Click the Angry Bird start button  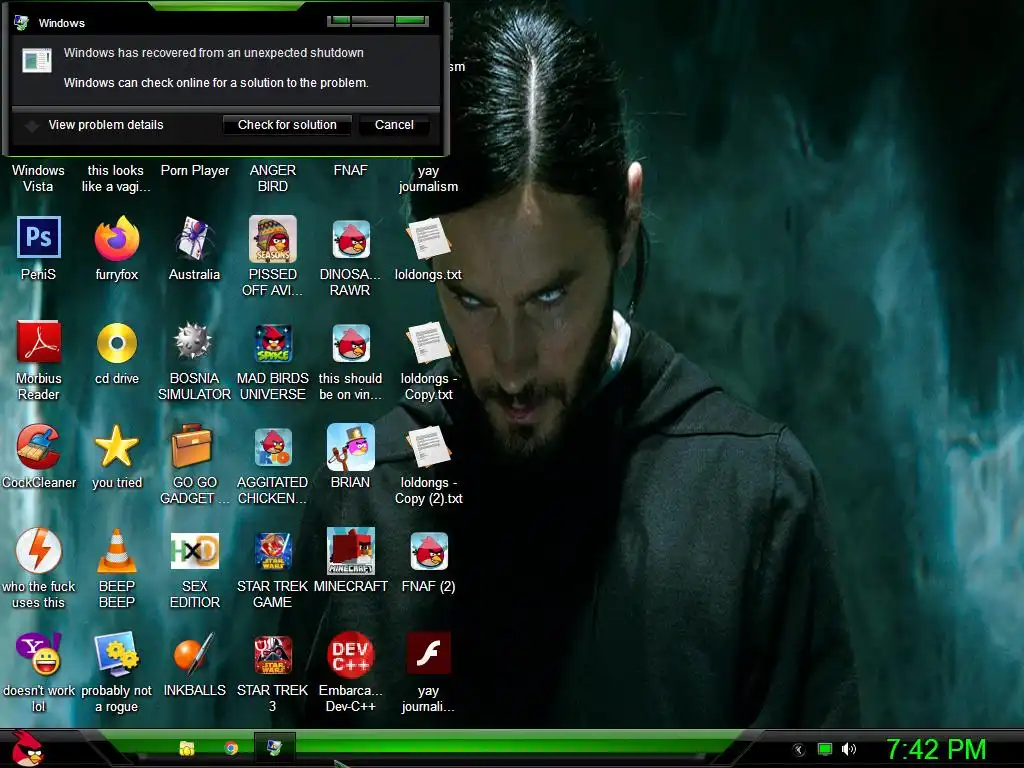(x=26, y=748)
